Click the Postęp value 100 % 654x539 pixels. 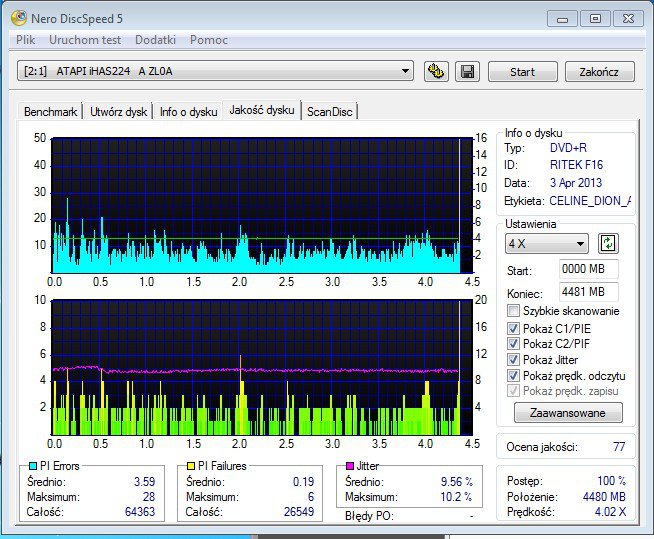[611, 481]
